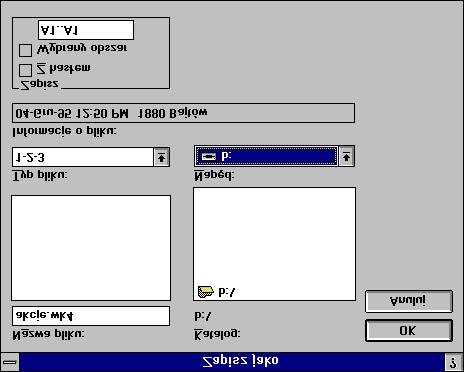
Task: Open the system menu on title bar
Action: click(x=10, y=362)
